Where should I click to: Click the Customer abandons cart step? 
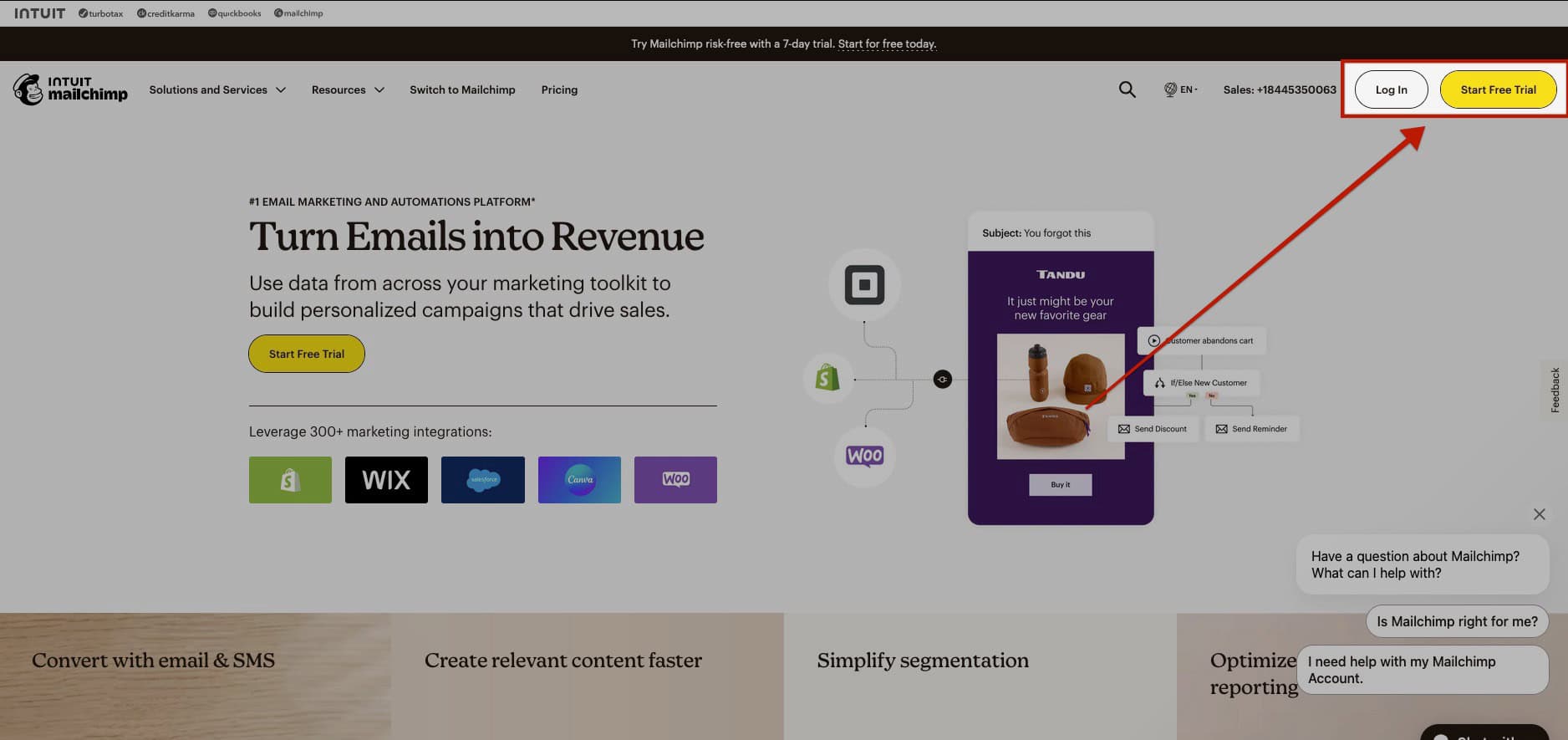pyautogui.click(x=1201, y=340)
